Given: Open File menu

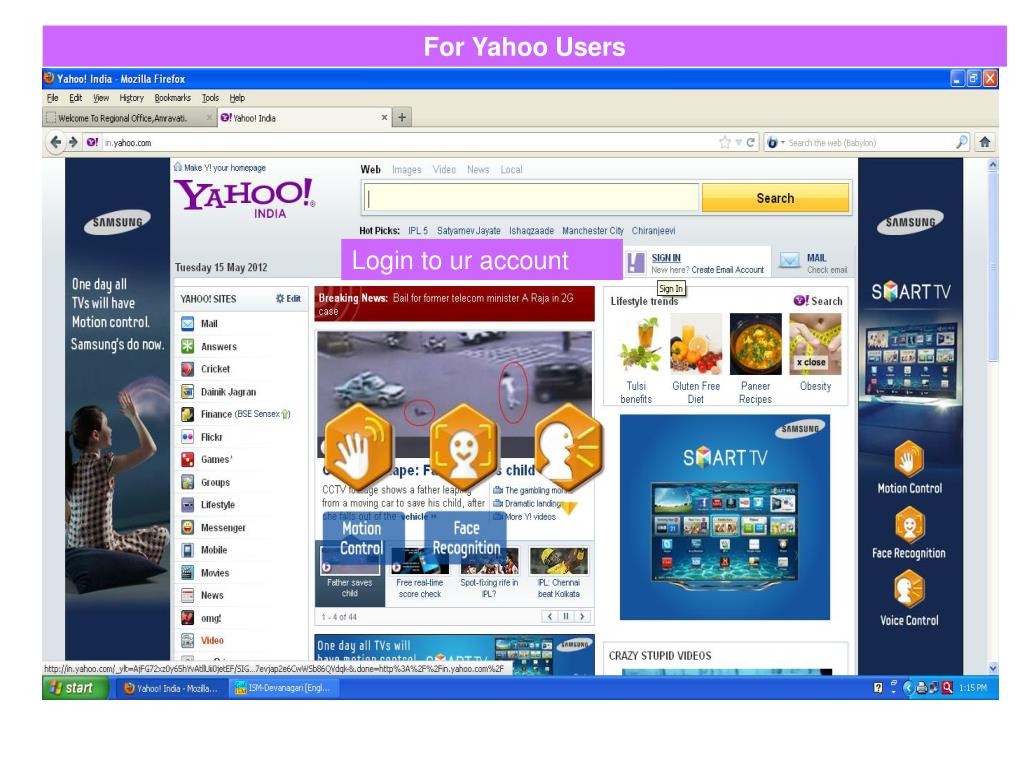Looking at the screenshot, I should coord(52,98).
